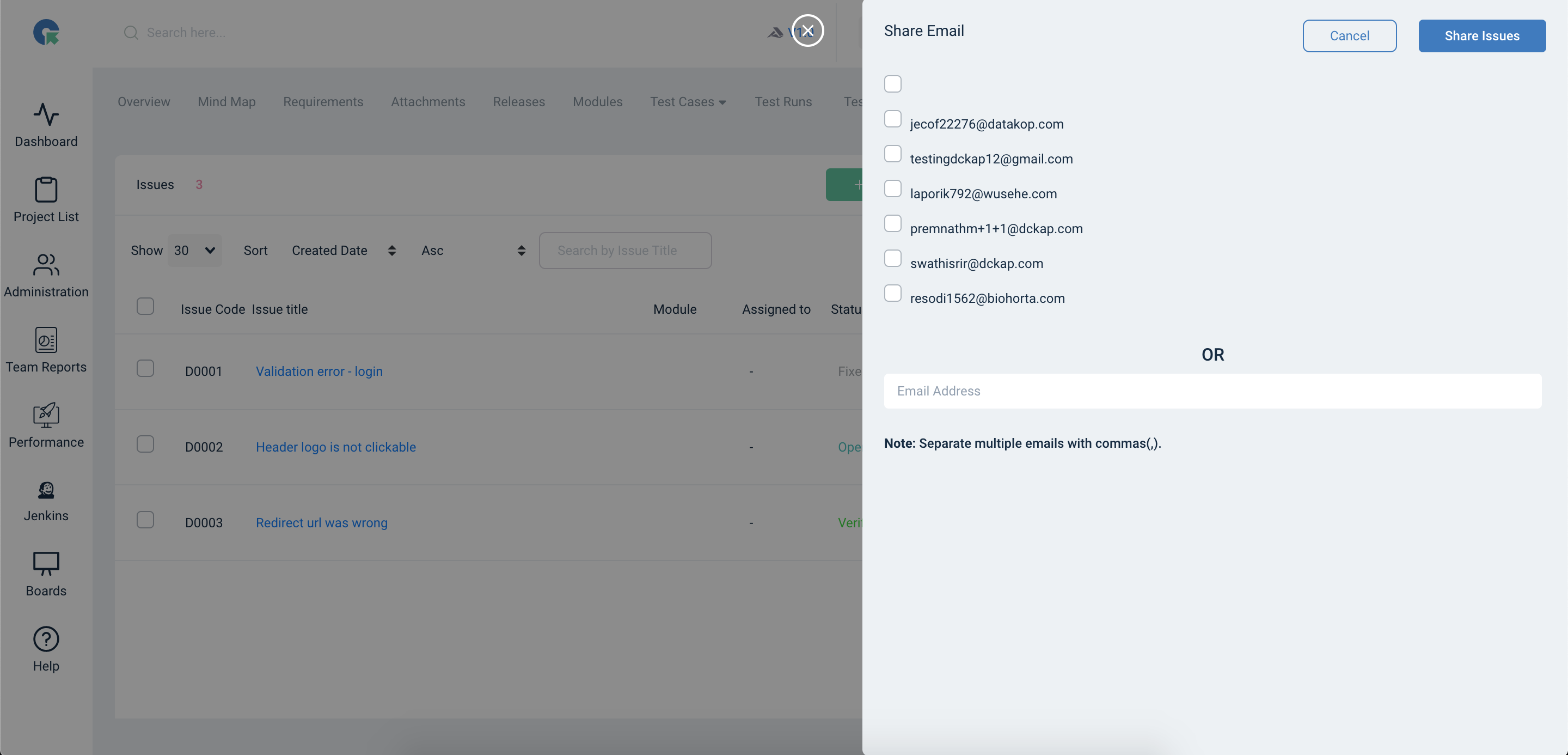Check laporik792@wusehe.com email checkbox
The height and width of the screenshot is (755, 1568).
click(892, 188)
